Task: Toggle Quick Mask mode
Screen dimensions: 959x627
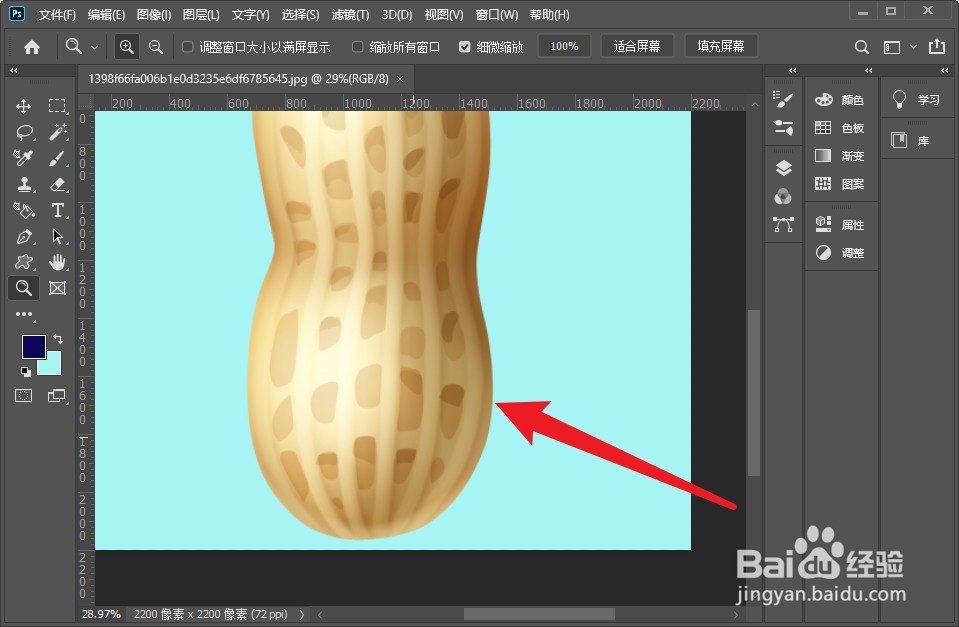Action: point(24,396)
